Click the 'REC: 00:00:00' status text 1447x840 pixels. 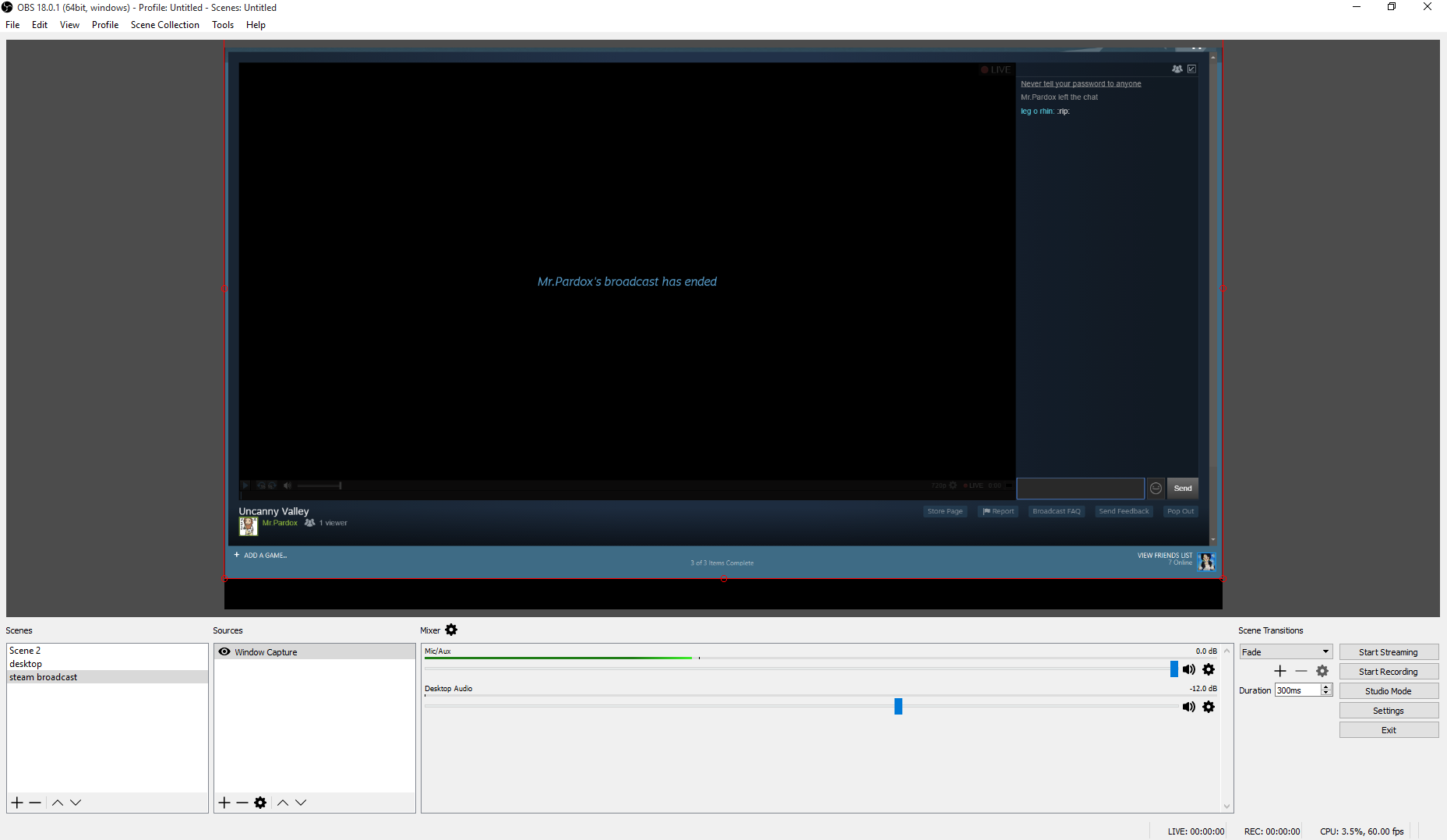[x=1272, y=831]
